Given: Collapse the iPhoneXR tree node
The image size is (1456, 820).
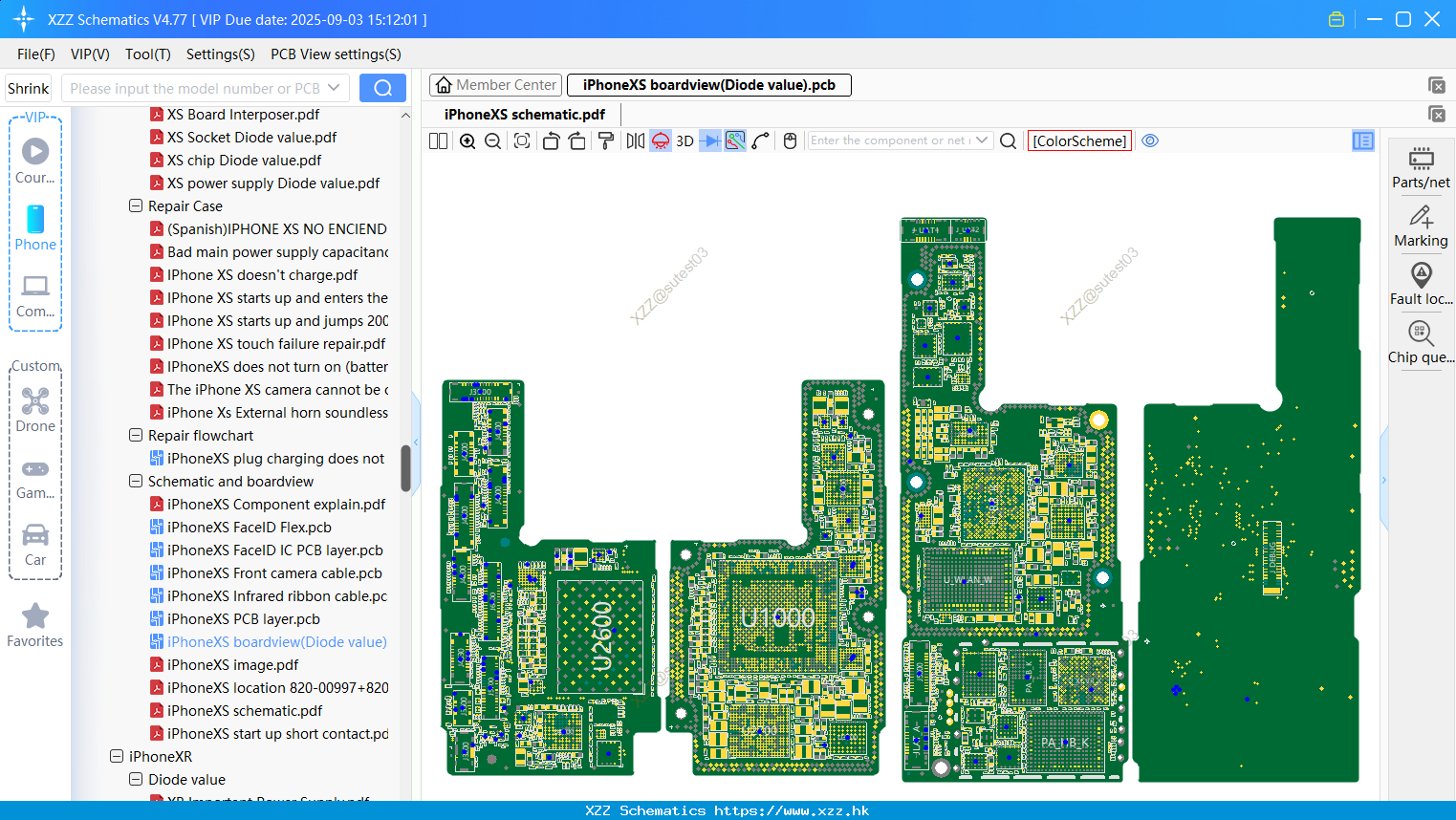Looking at the screenshot, I should pyautogui.click(x=117, y=756).
